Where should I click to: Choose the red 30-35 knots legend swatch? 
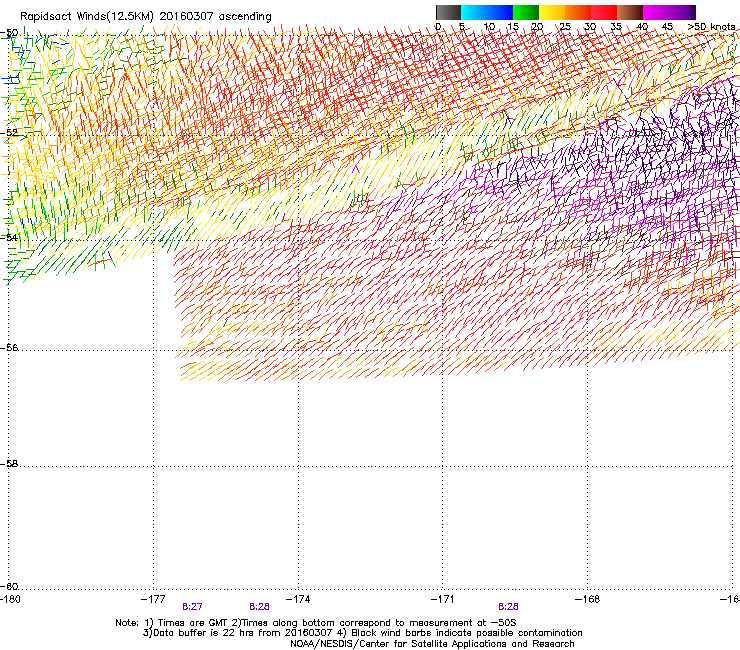coord(604,12)
